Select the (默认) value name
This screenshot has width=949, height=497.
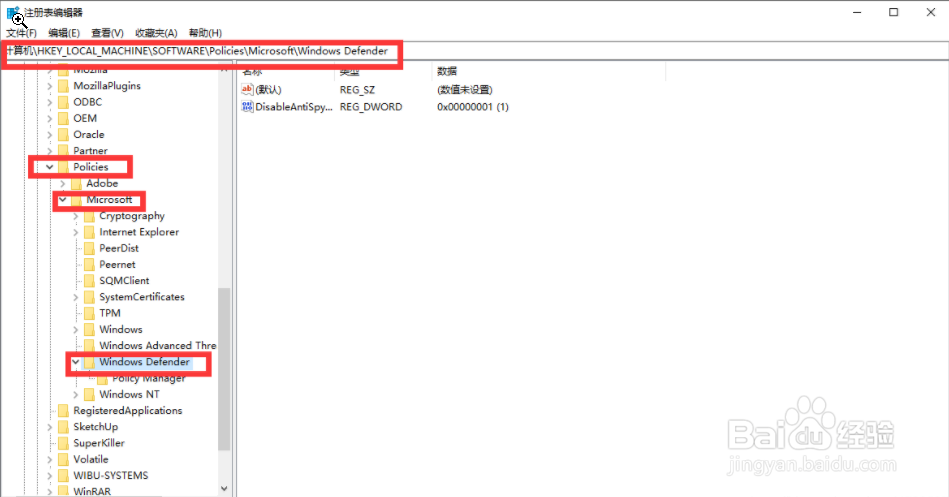(x=268, y=90)
